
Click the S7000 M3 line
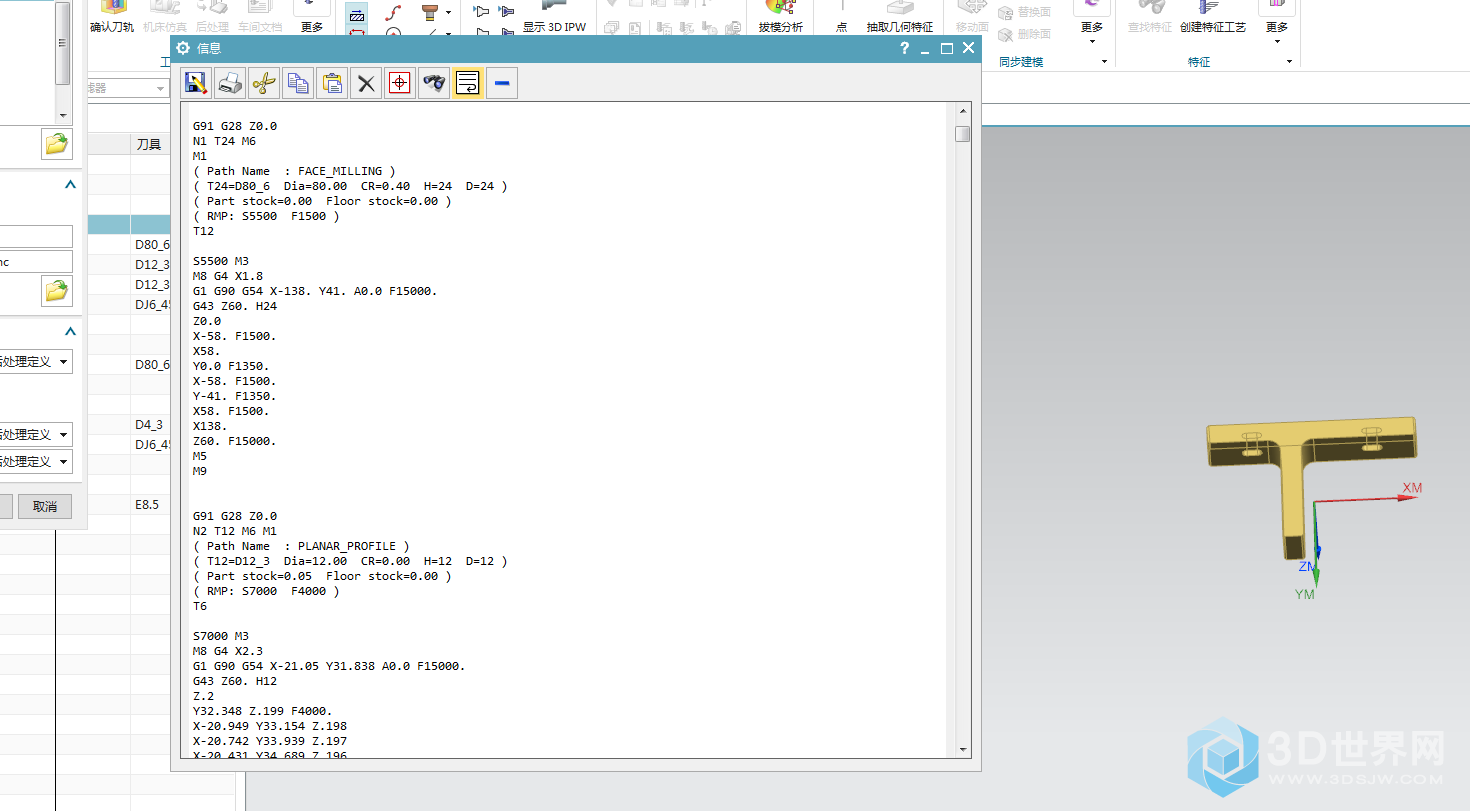(x=221, y=636)
